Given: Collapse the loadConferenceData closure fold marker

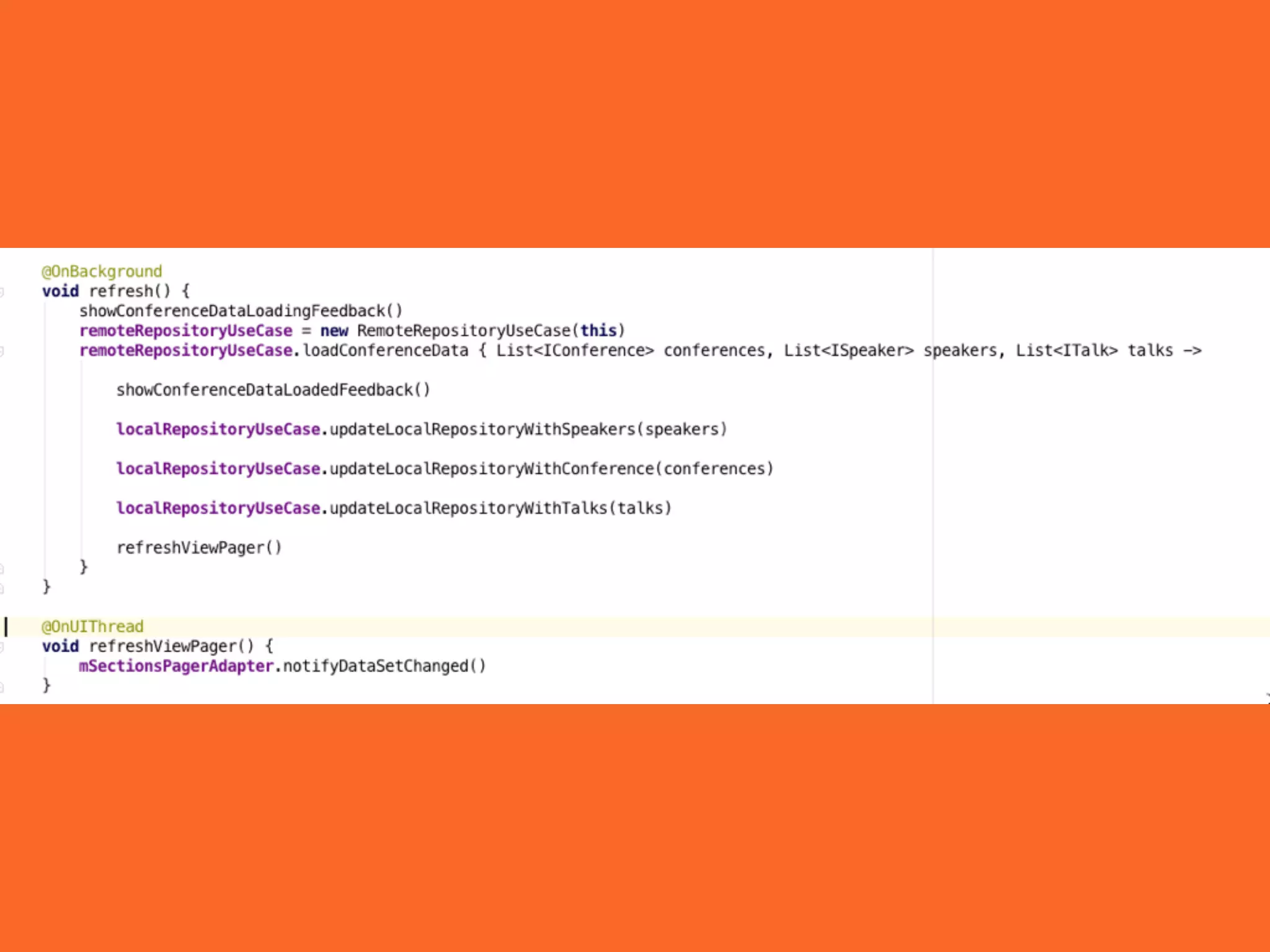Looking at the screenshot, I should tap(2, 351).
